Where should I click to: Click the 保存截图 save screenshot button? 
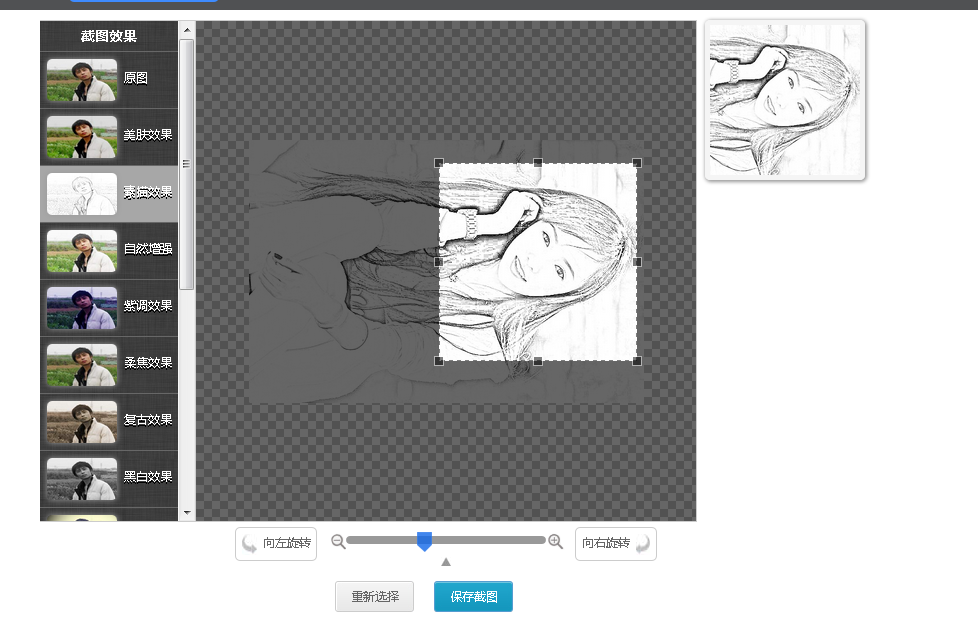(473, 597)
